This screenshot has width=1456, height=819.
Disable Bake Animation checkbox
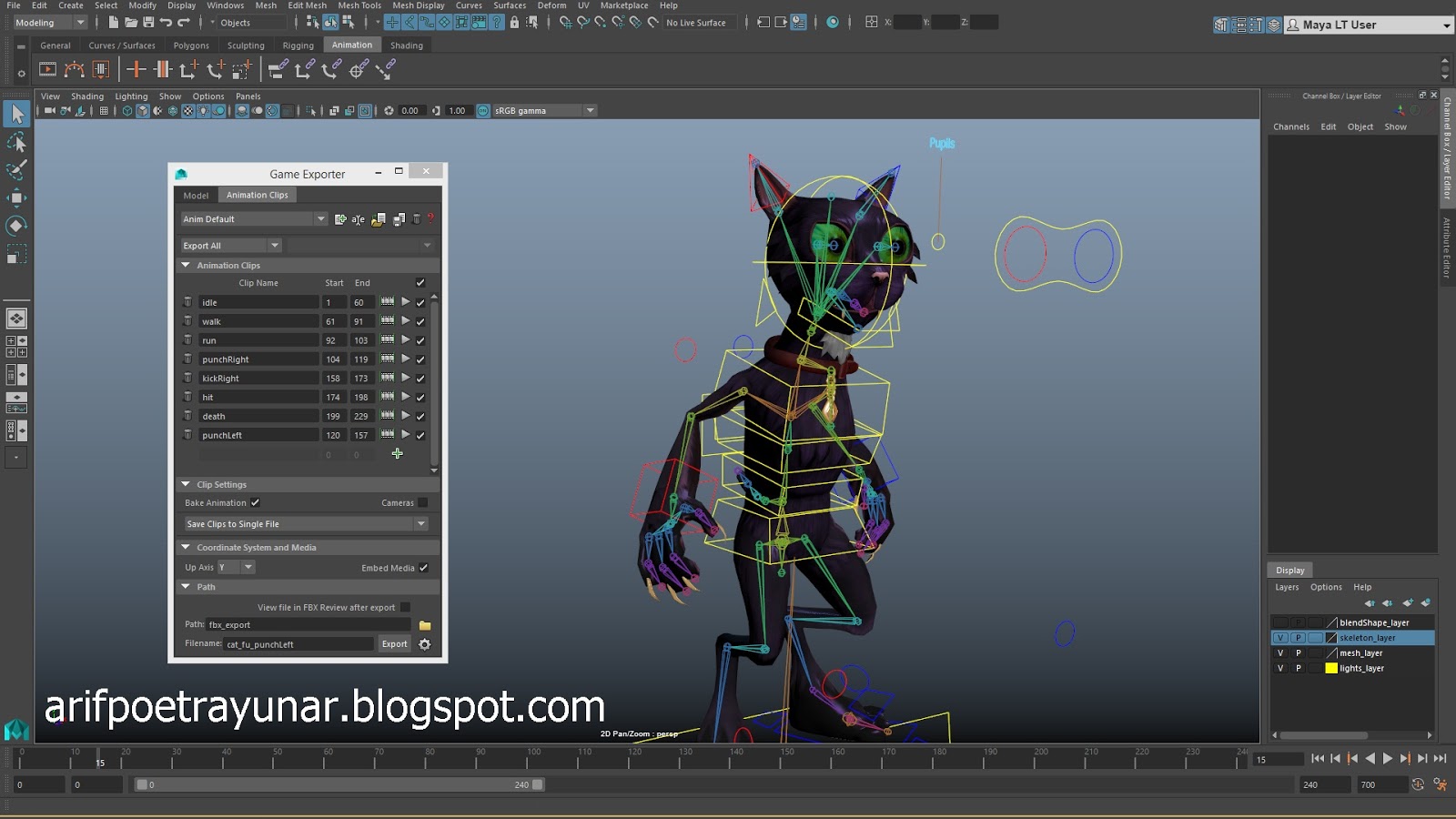pyautogui.click(x=256, y=502)
